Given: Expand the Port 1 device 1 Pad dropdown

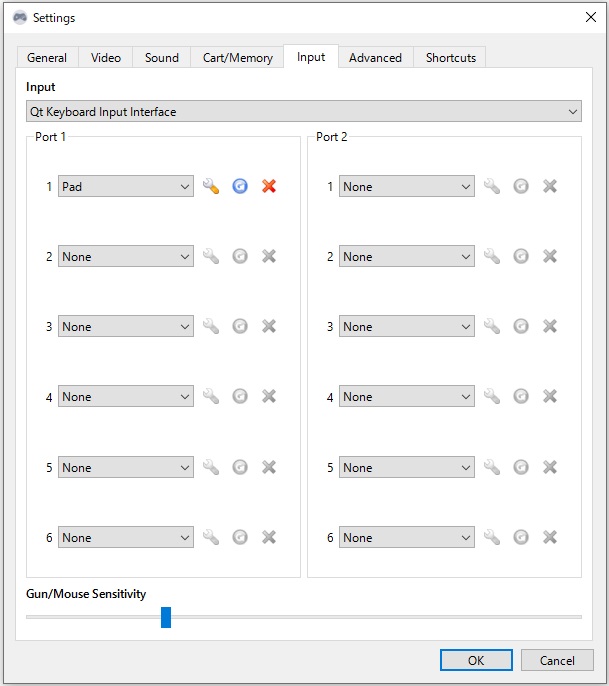Looking at the screenshot, I should 126,186.
